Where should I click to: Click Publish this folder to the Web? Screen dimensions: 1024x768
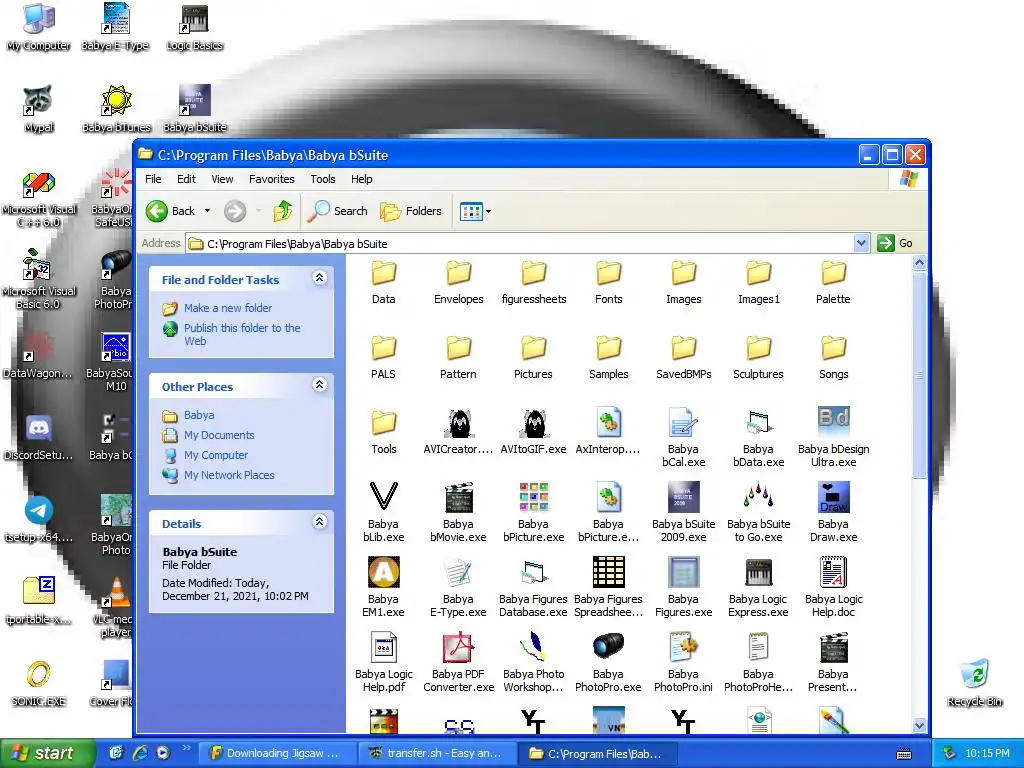tap(242, 334)
